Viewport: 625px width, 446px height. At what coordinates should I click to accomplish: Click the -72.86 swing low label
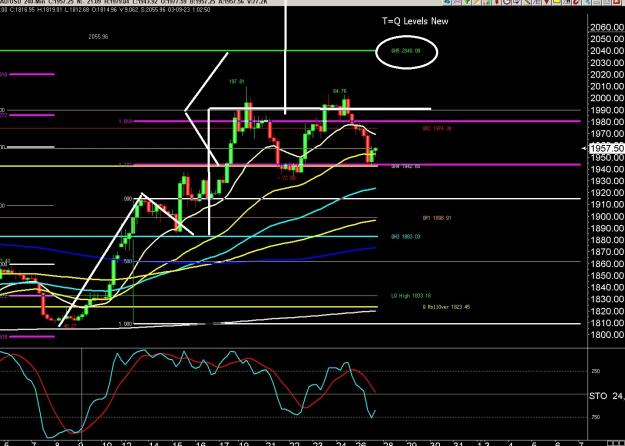point(288,178)
